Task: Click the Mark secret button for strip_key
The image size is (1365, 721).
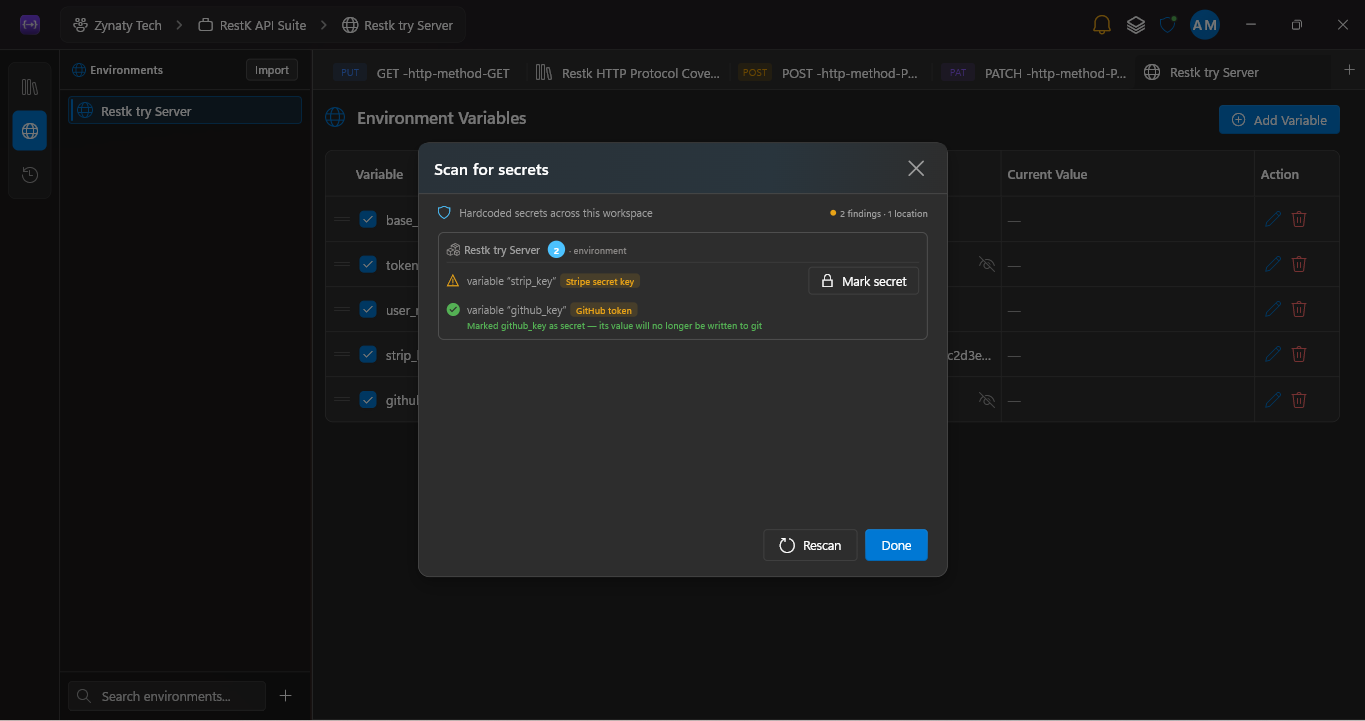Action: tap(863, 281)
